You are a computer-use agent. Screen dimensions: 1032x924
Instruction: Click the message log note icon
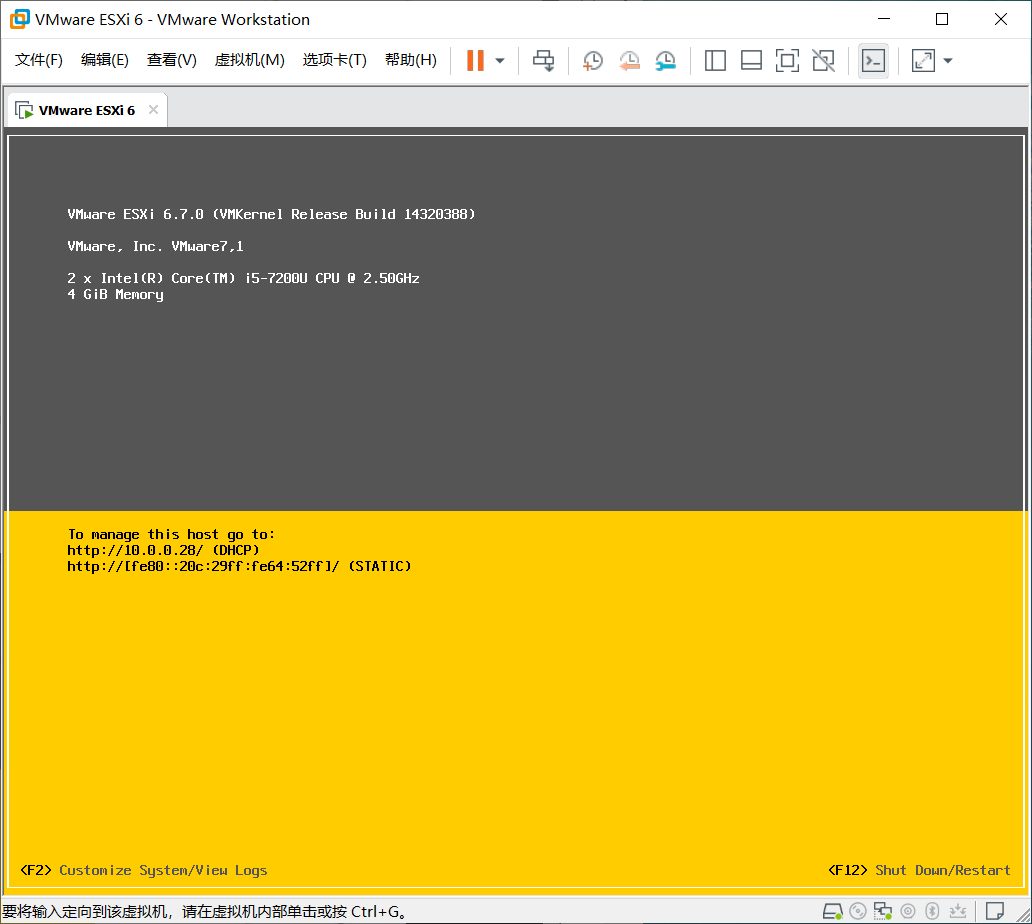coord(994,911)
